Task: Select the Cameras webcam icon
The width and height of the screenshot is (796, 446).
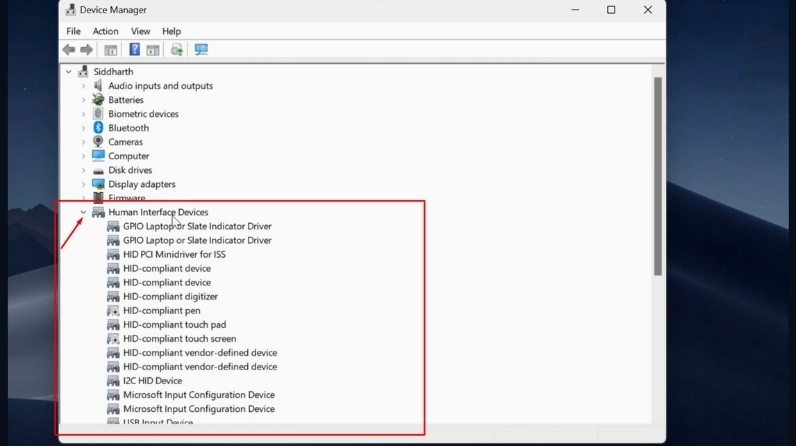Action: (x=98, y=142)
